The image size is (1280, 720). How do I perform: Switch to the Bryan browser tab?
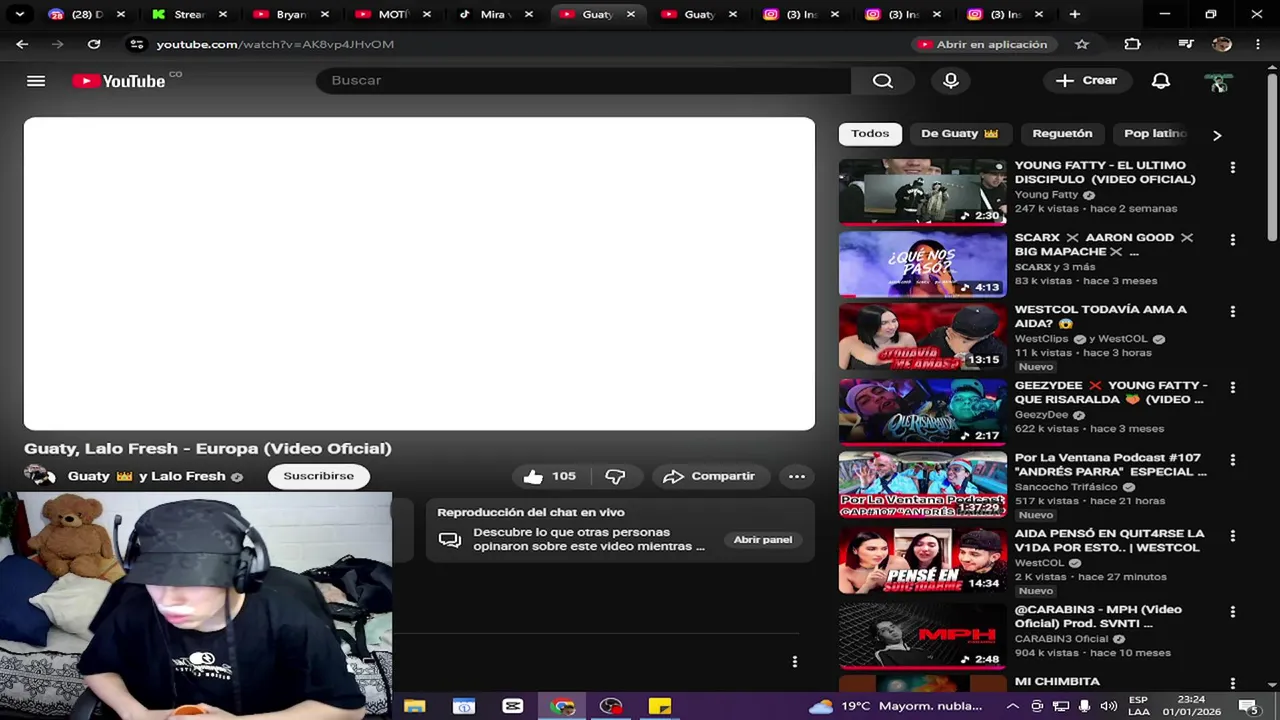coord(290,14)
